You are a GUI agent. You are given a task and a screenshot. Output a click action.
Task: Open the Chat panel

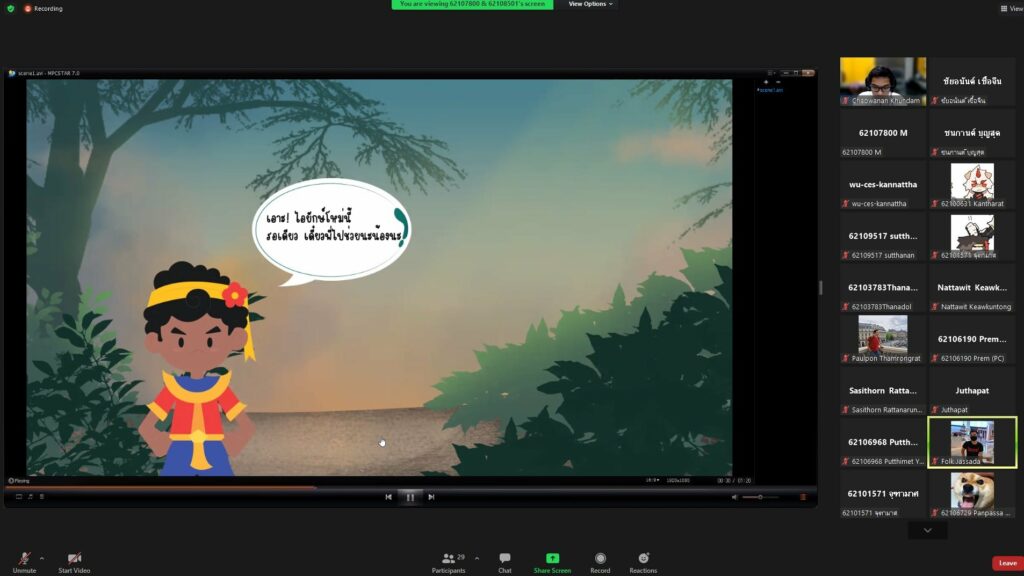(504, 558)
